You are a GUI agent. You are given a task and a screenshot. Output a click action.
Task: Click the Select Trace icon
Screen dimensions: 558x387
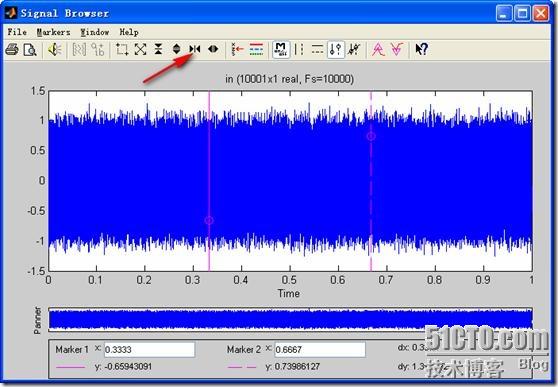pos(237,49)
